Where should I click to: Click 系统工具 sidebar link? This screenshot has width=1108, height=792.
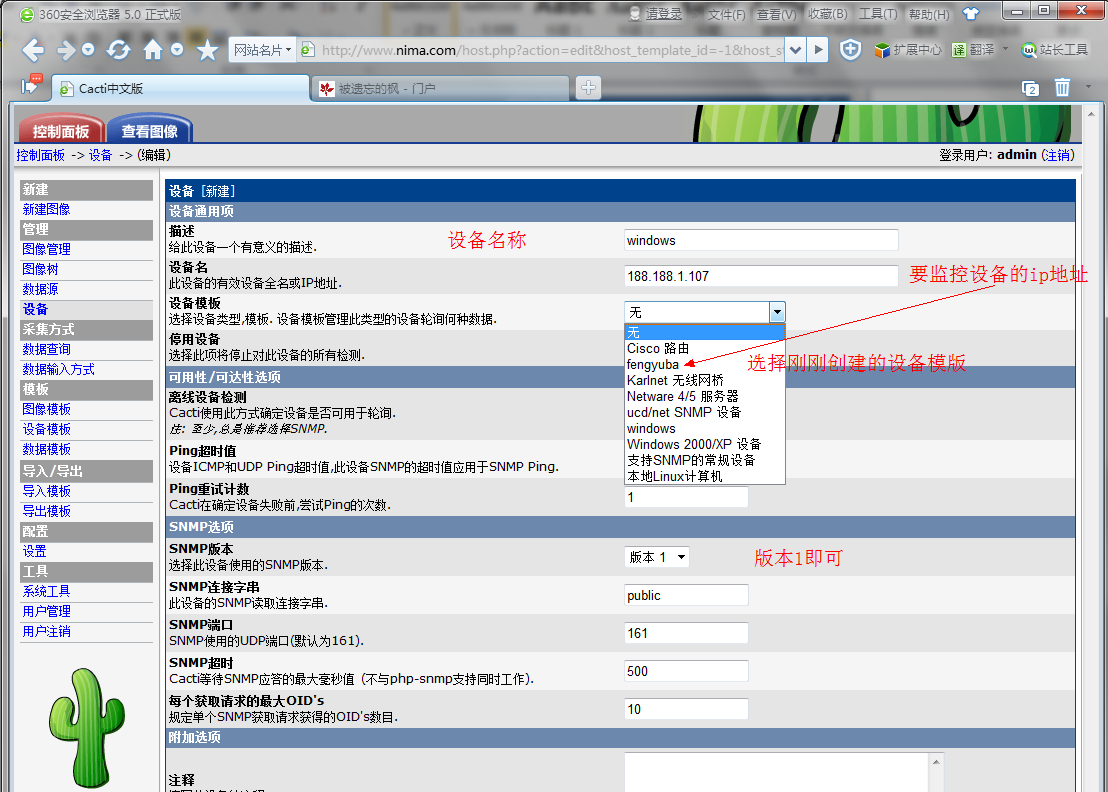46,591
